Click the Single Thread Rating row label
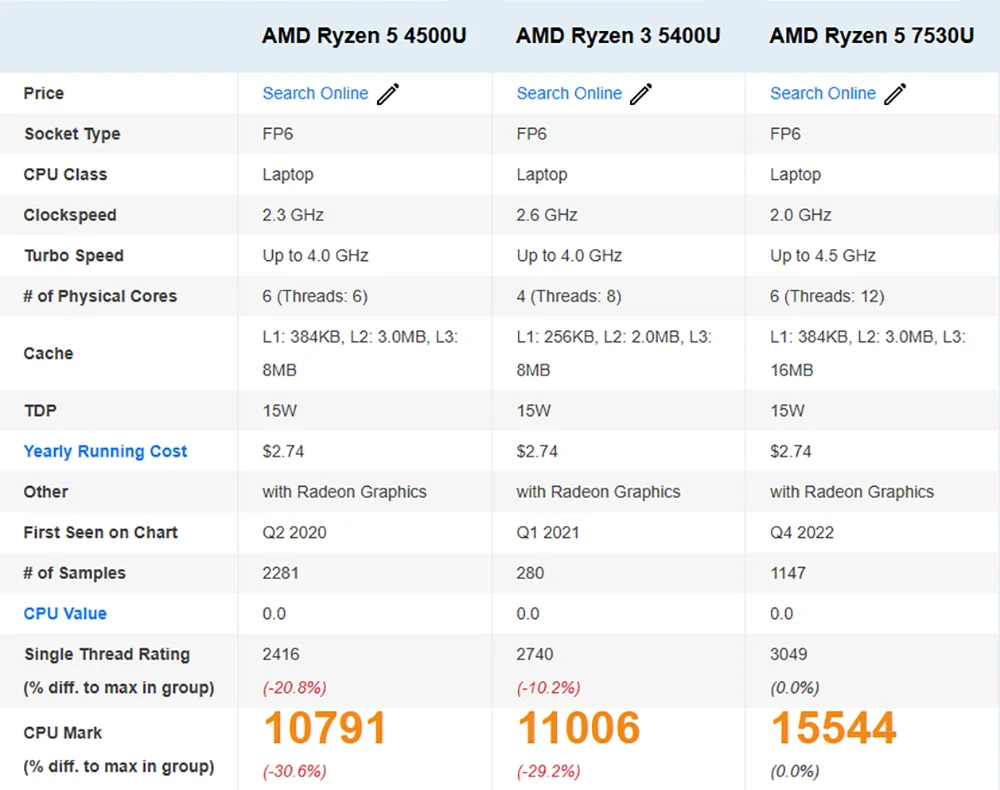1000x790 pixels. point(107,655)
